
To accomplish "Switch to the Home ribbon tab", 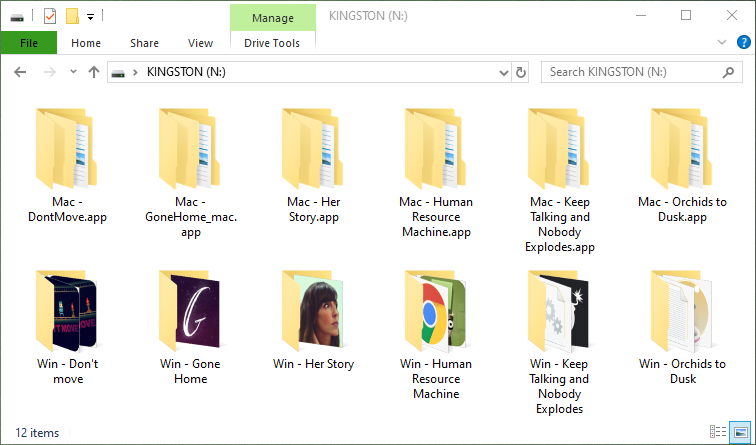I will 86,43.
